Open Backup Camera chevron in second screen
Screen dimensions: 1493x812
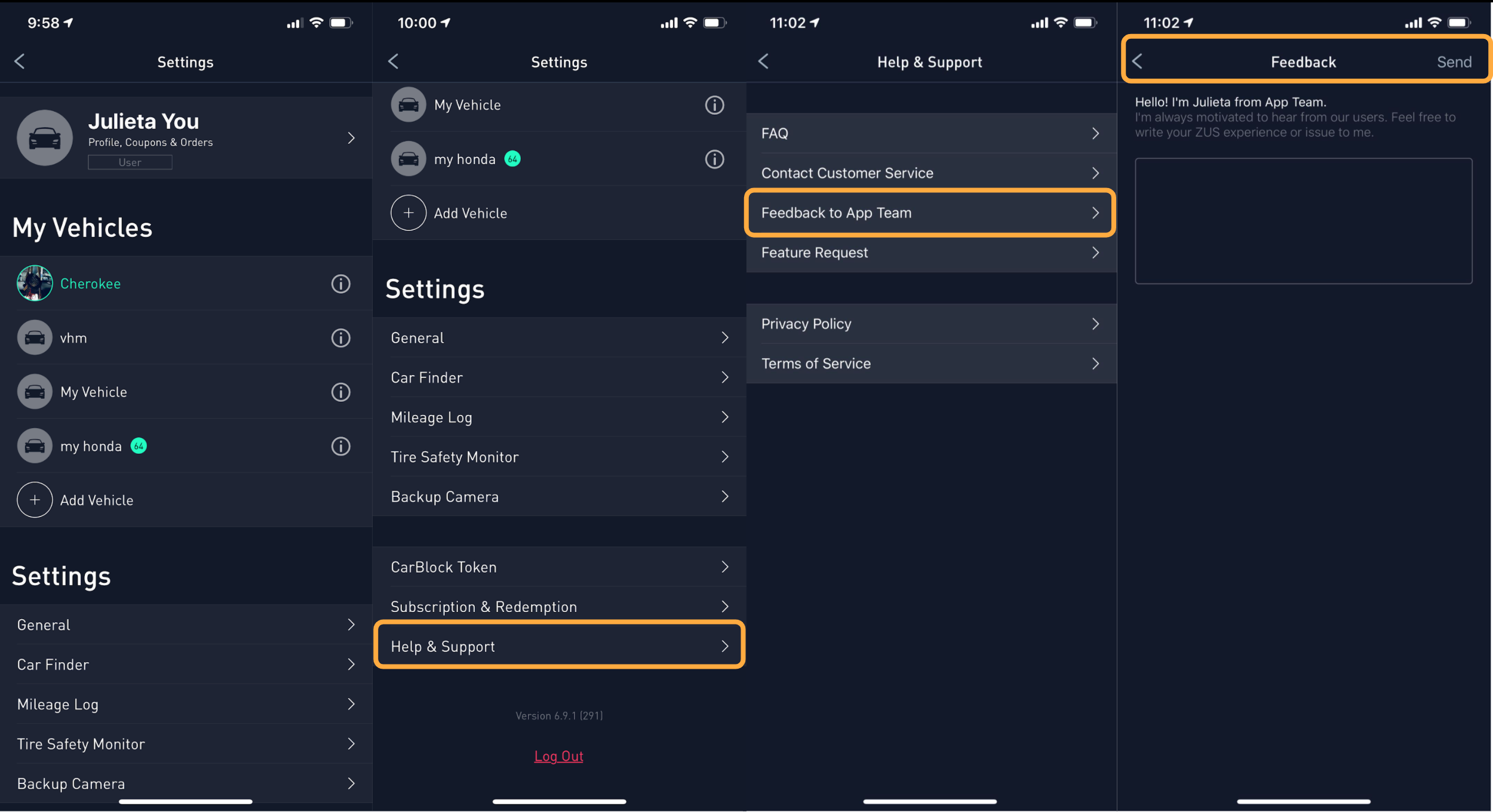(x=726, y=497)
